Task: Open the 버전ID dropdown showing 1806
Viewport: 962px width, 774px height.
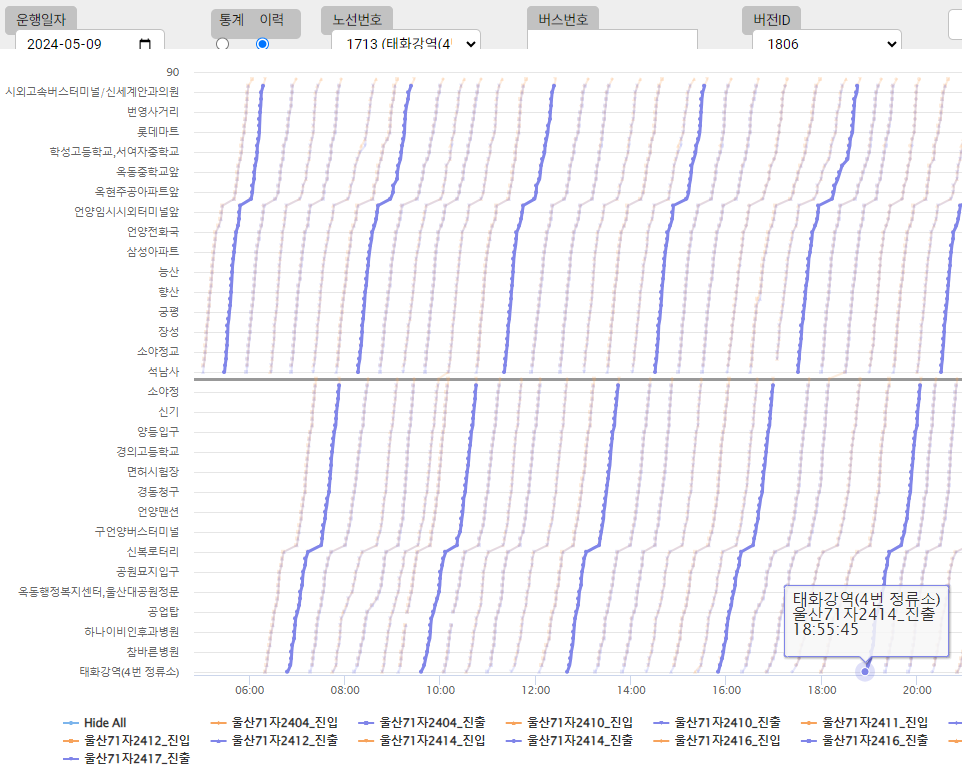Action: point(826,44)
